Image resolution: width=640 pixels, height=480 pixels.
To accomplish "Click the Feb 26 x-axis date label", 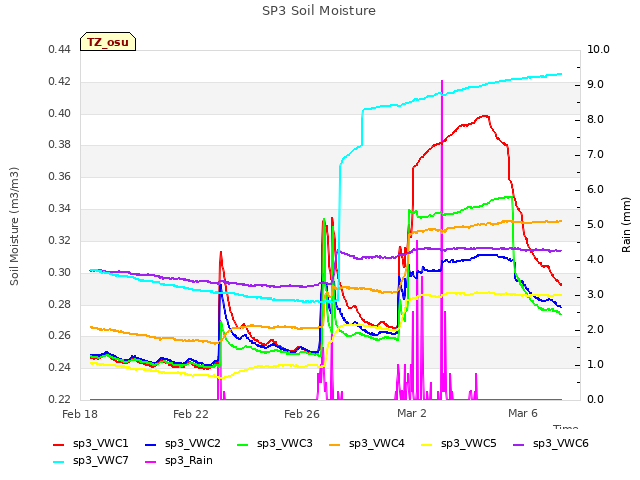I will (x=302, y=414).
